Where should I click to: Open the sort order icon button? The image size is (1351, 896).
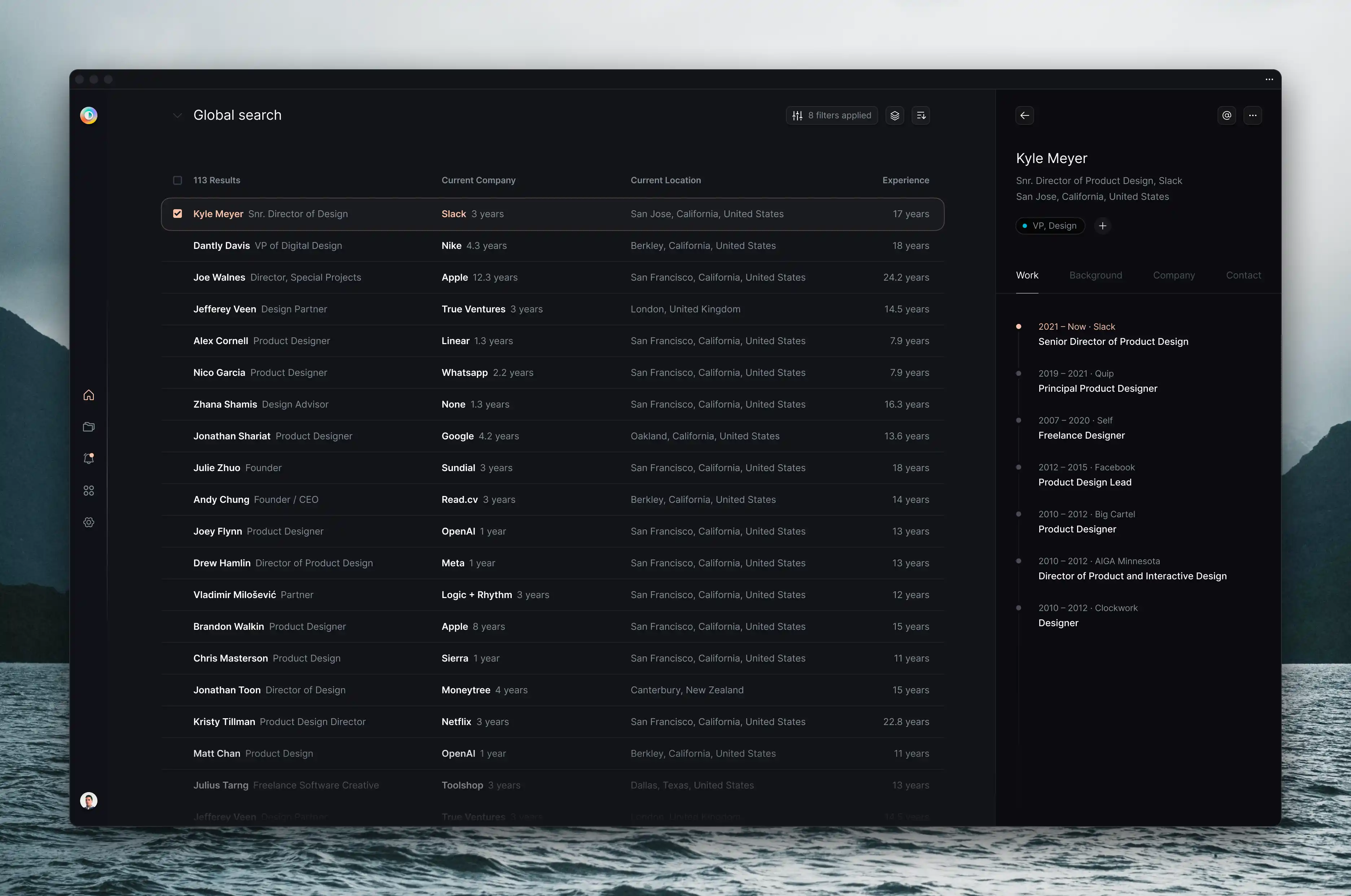coord(921,115)
